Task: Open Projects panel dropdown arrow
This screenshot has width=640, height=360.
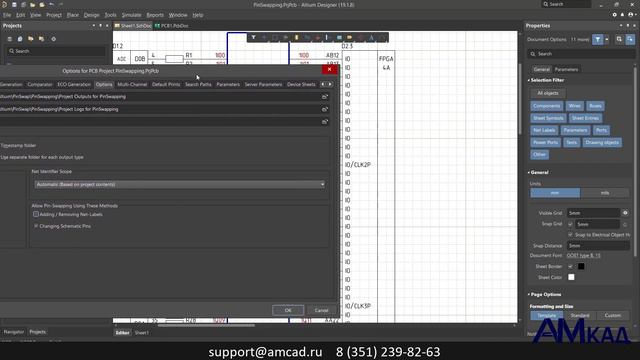Action: pos(94,26)
